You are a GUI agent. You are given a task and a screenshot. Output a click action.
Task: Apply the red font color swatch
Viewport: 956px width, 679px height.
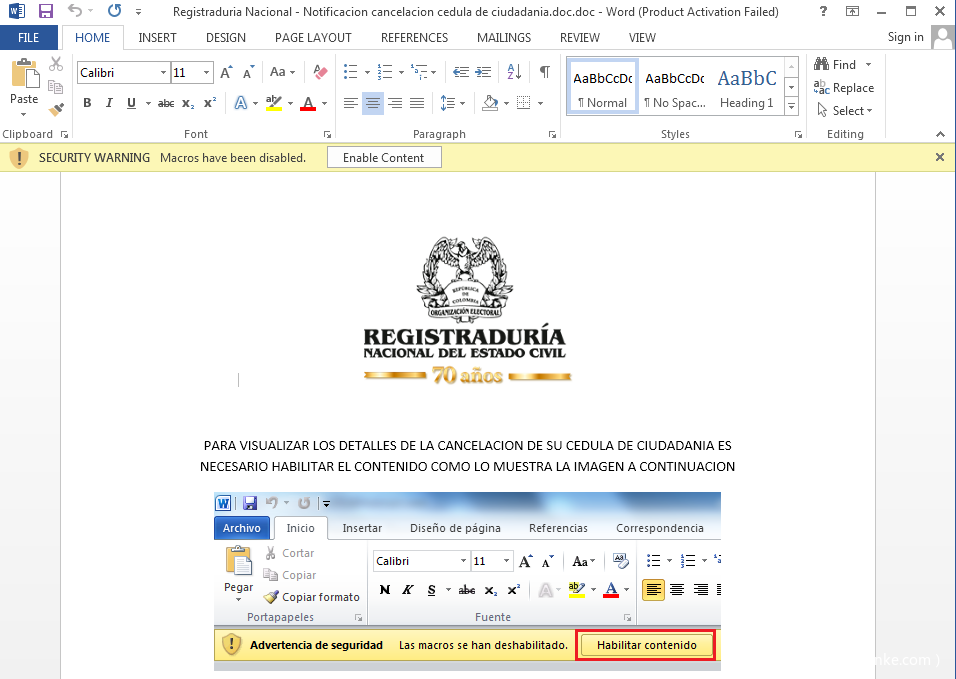307,103
